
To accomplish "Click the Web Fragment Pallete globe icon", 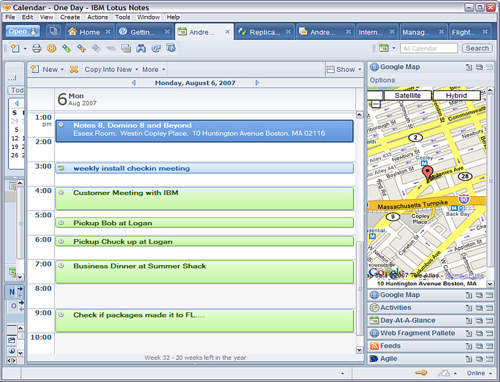I will (374, 333).
